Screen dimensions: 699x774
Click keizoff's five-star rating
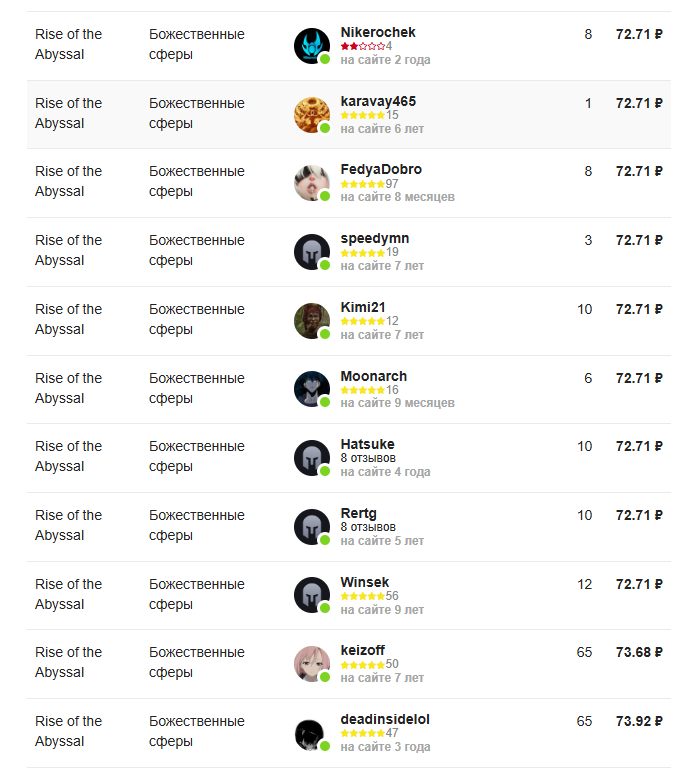[x=362, y=664]
